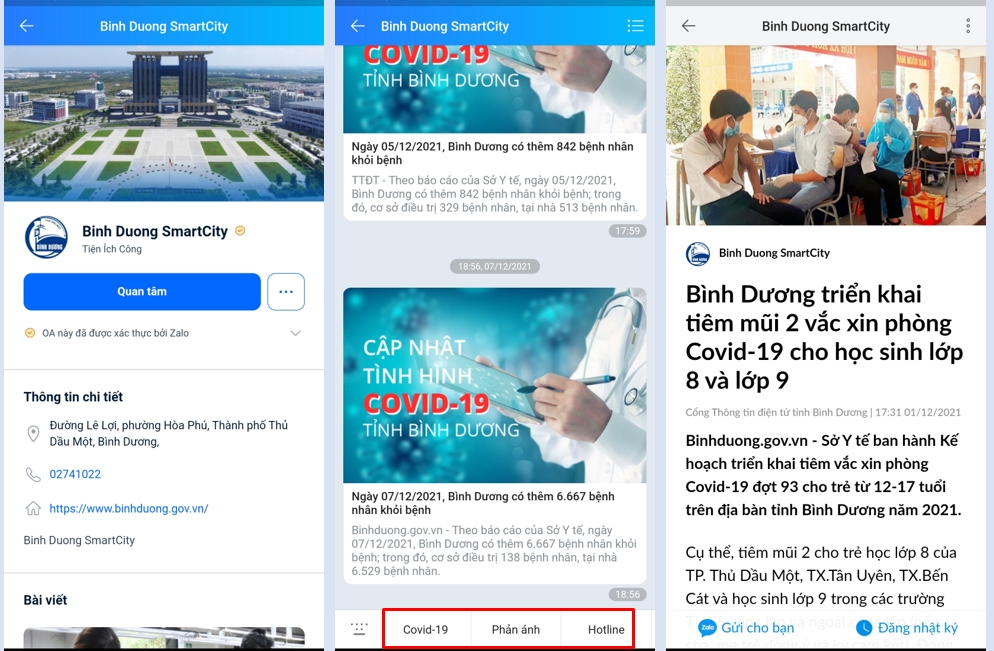The image size is (994, 651).
Task: Tap the Binh Duong SmartCity profile page name
Action: coord(155,231)
